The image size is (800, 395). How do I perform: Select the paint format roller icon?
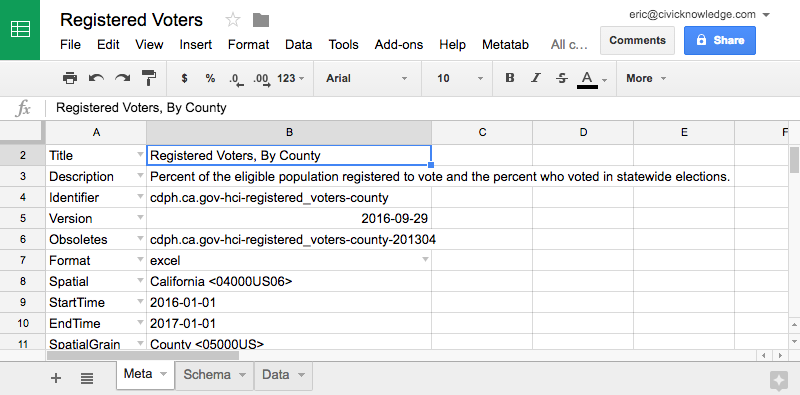(x=149, y=78)
